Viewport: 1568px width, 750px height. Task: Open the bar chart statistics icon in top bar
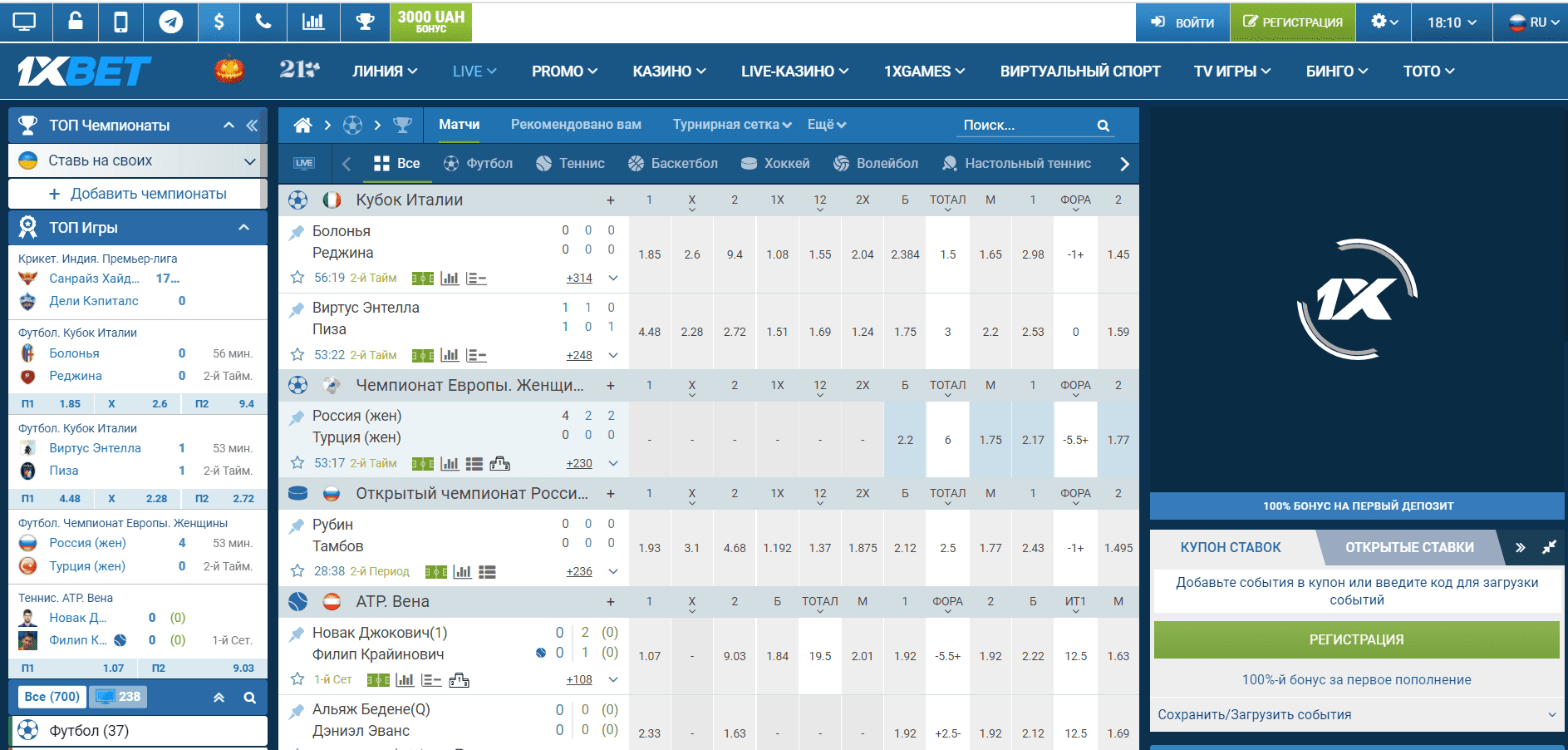pos(313,22)
